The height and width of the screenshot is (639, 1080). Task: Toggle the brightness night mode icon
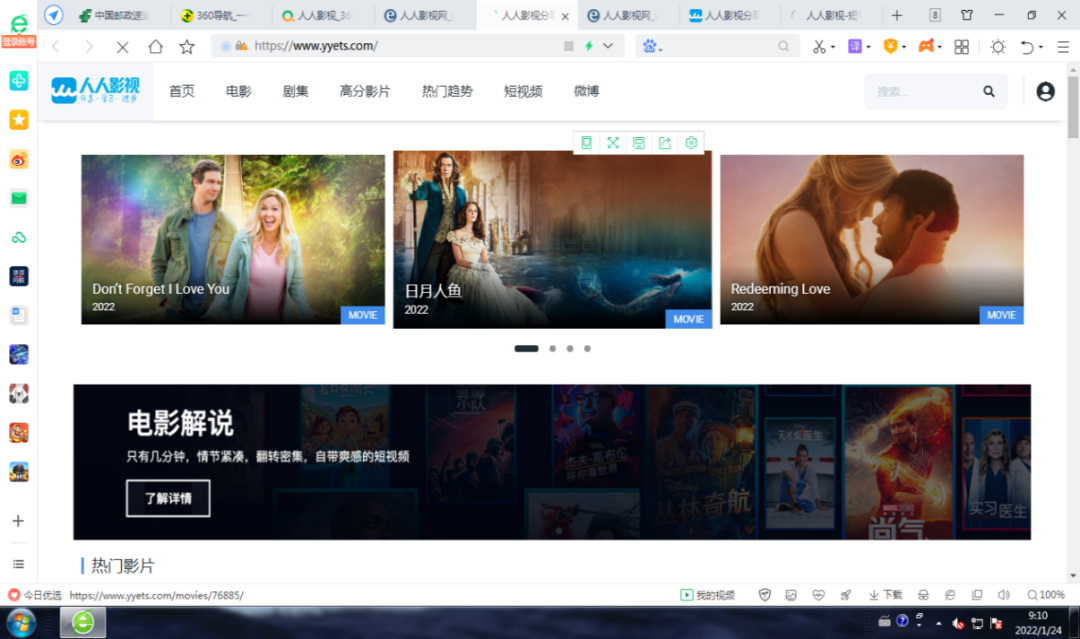[x=997, y=46]
